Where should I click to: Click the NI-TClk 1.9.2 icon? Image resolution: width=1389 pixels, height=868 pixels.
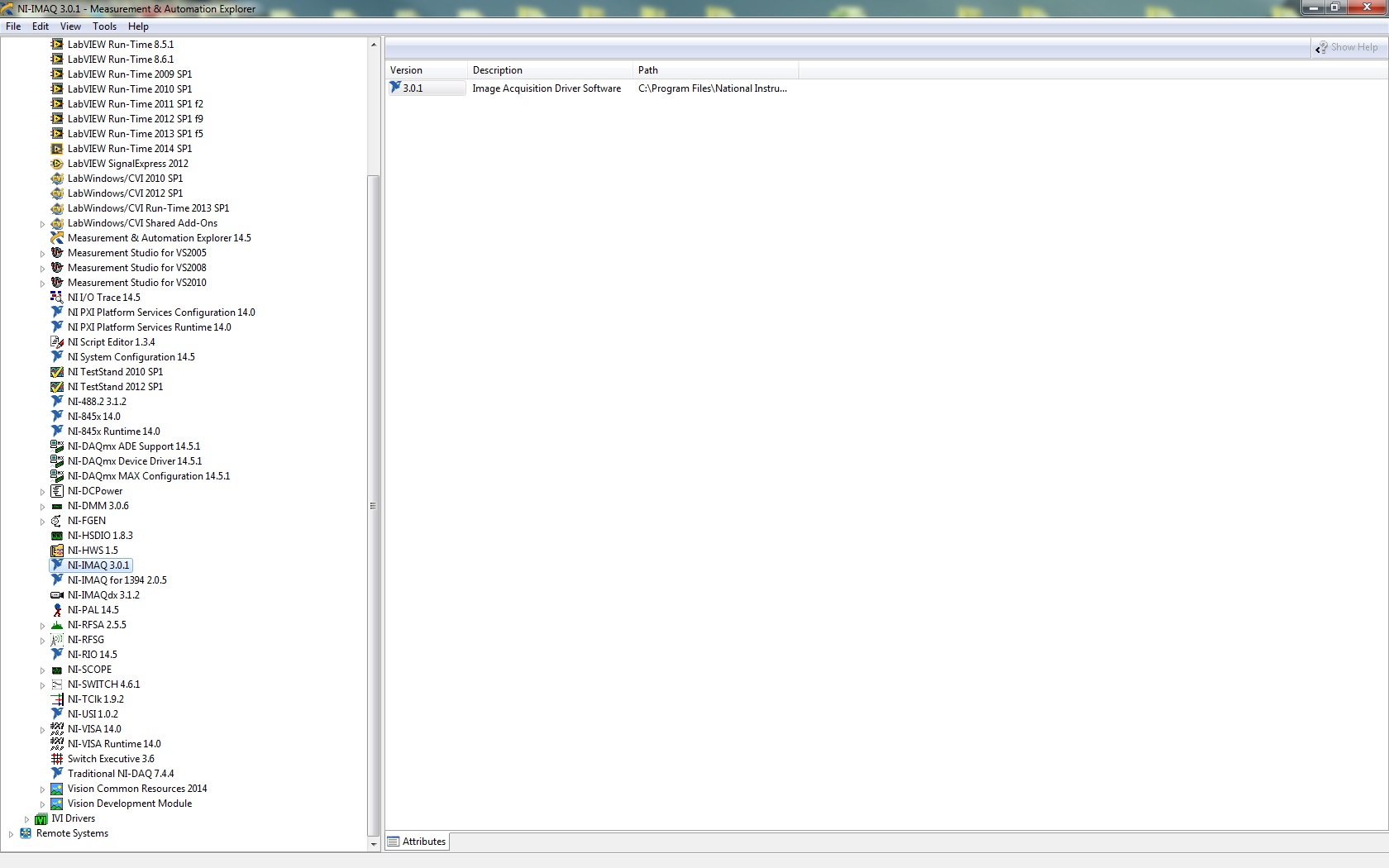[x=57, y=699]
